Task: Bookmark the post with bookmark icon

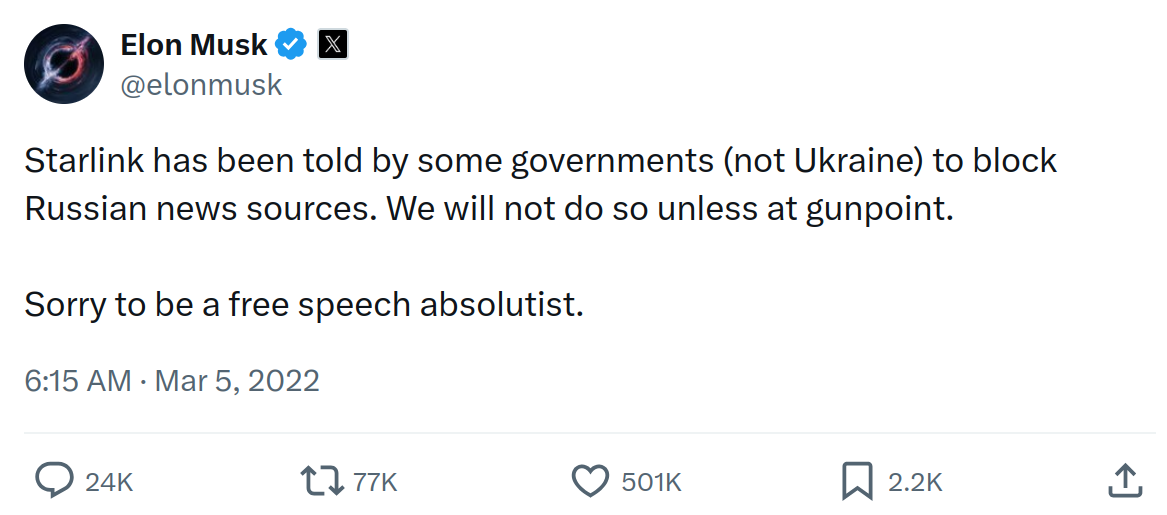Action: click(857, 482)
